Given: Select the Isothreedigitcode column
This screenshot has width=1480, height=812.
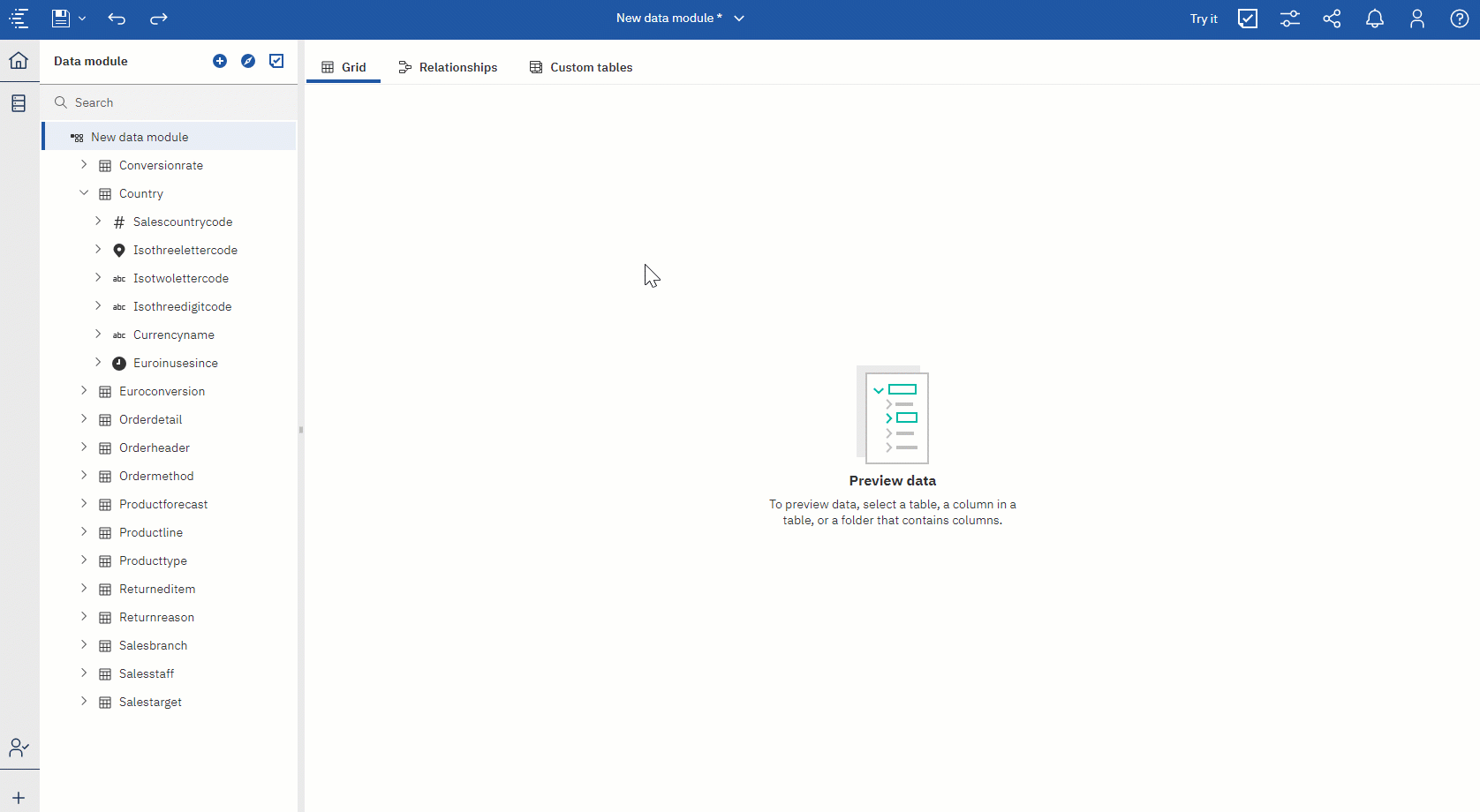Looking at the screenshot, I should (183, 306).
